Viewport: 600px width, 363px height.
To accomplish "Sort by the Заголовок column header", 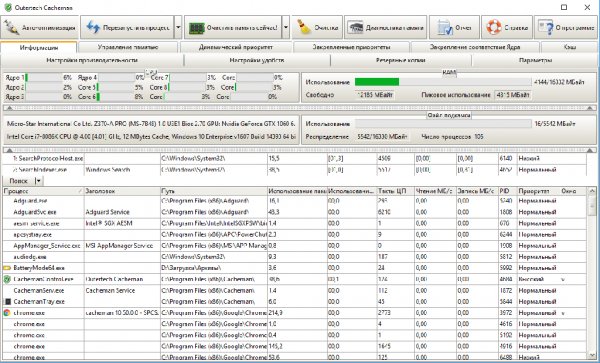I will click(x=122, y=191).
